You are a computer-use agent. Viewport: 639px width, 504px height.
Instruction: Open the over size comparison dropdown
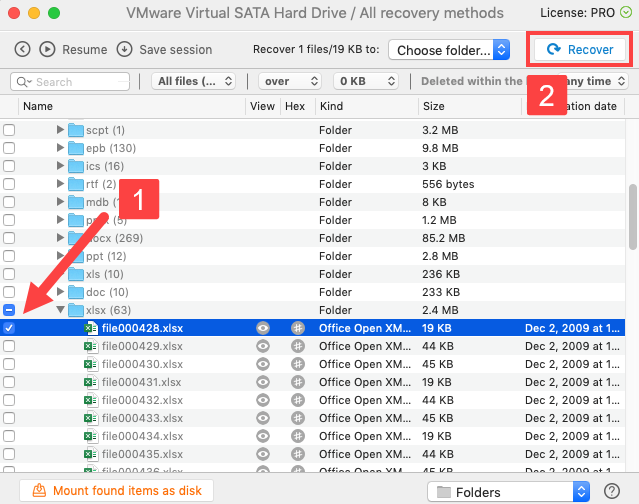point(290,81)
